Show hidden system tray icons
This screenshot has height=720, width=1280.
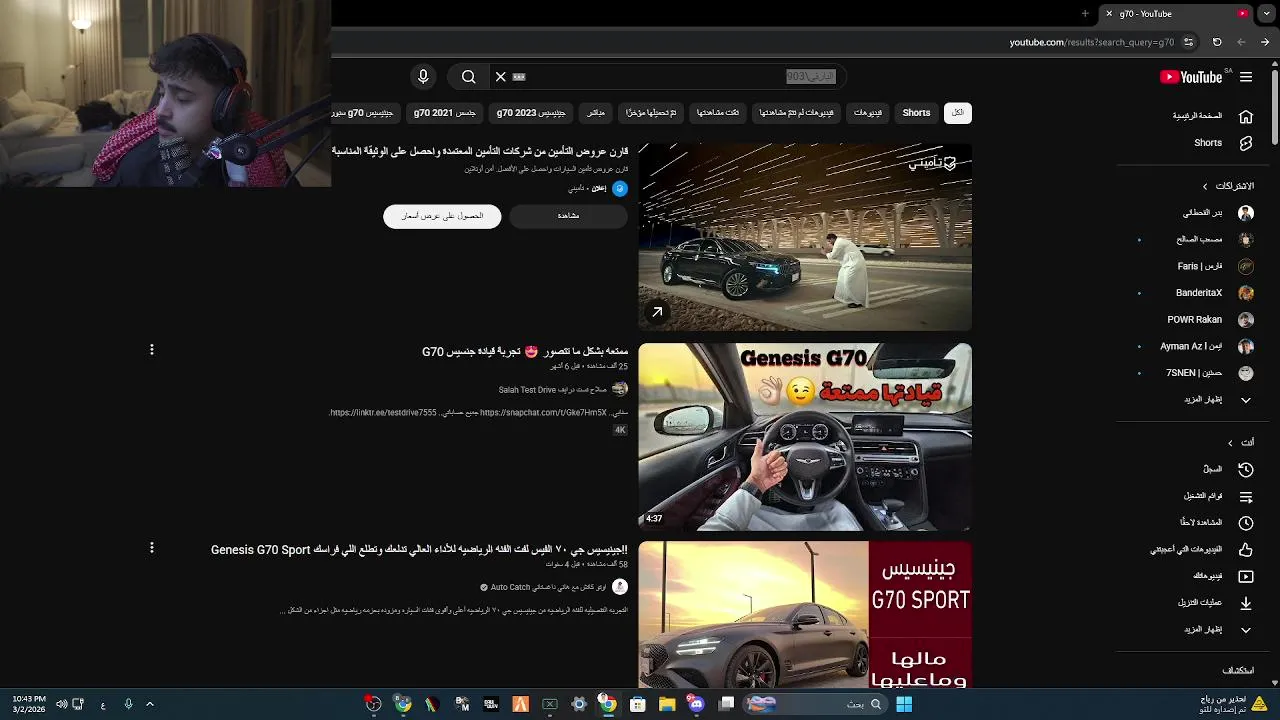tap(150, 704)
